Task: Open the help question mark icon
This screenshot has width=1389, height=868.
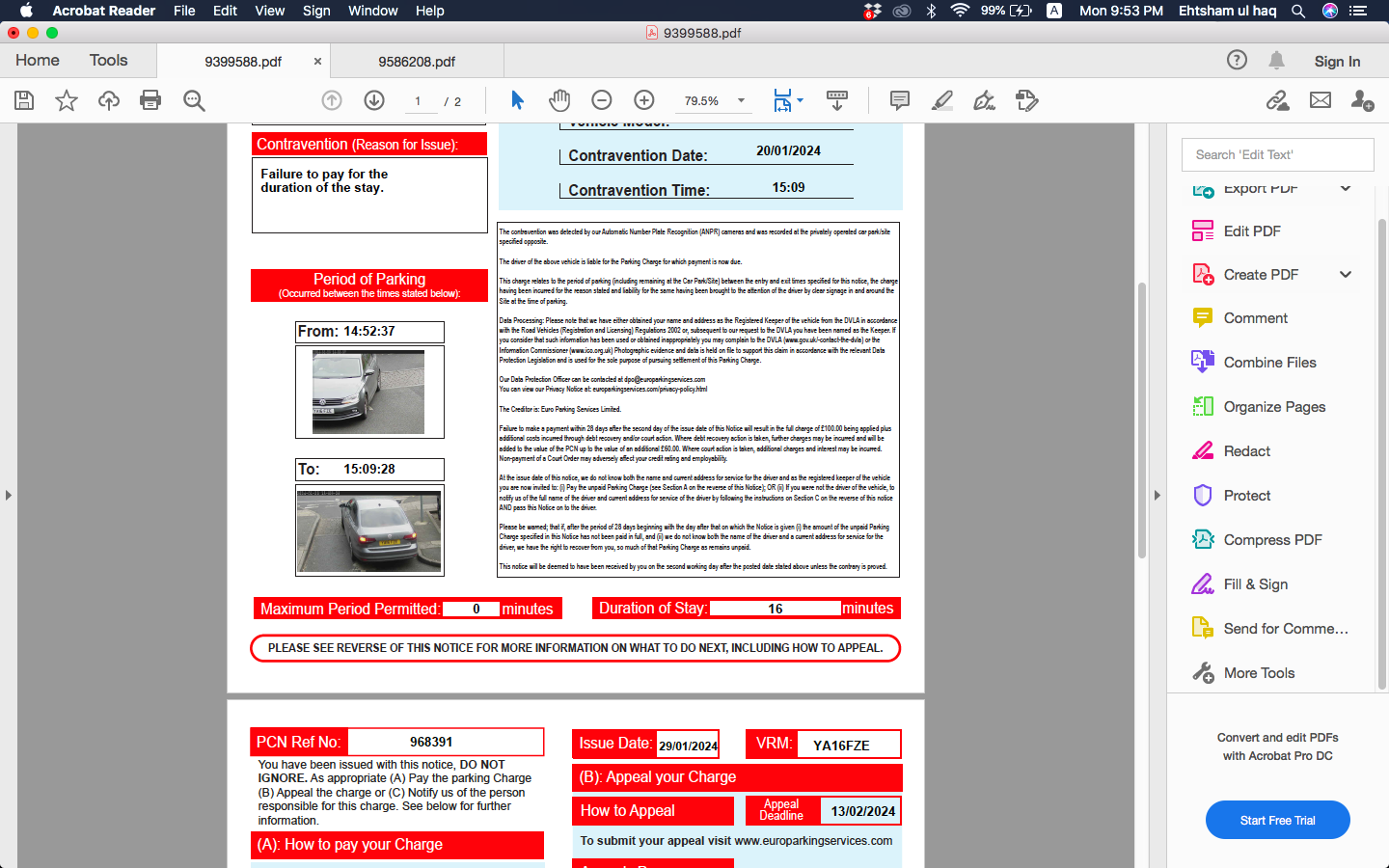Action: (x=1237, y=60)
